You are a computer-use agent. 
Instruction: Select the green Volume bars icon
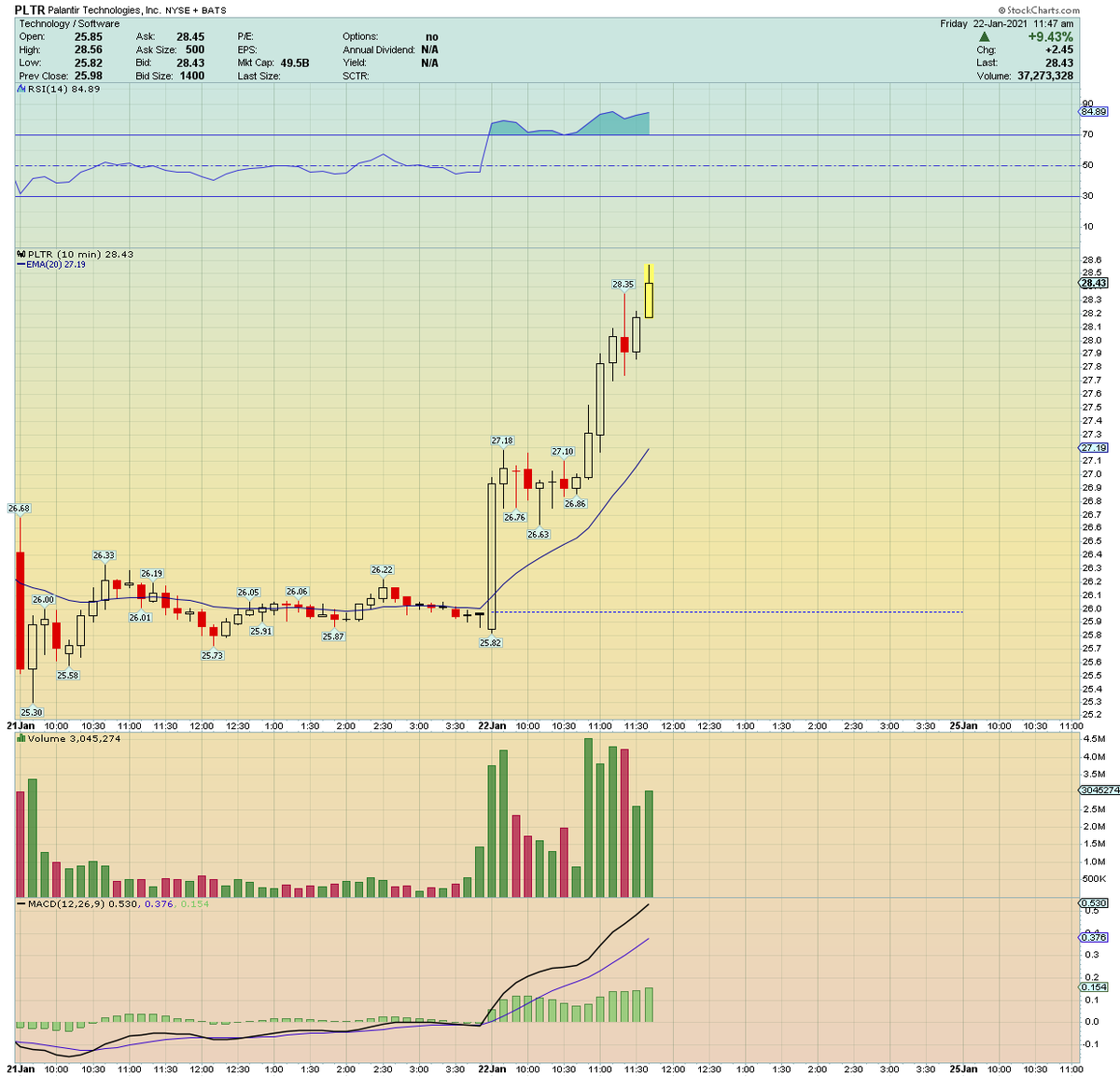pos(20,738)
